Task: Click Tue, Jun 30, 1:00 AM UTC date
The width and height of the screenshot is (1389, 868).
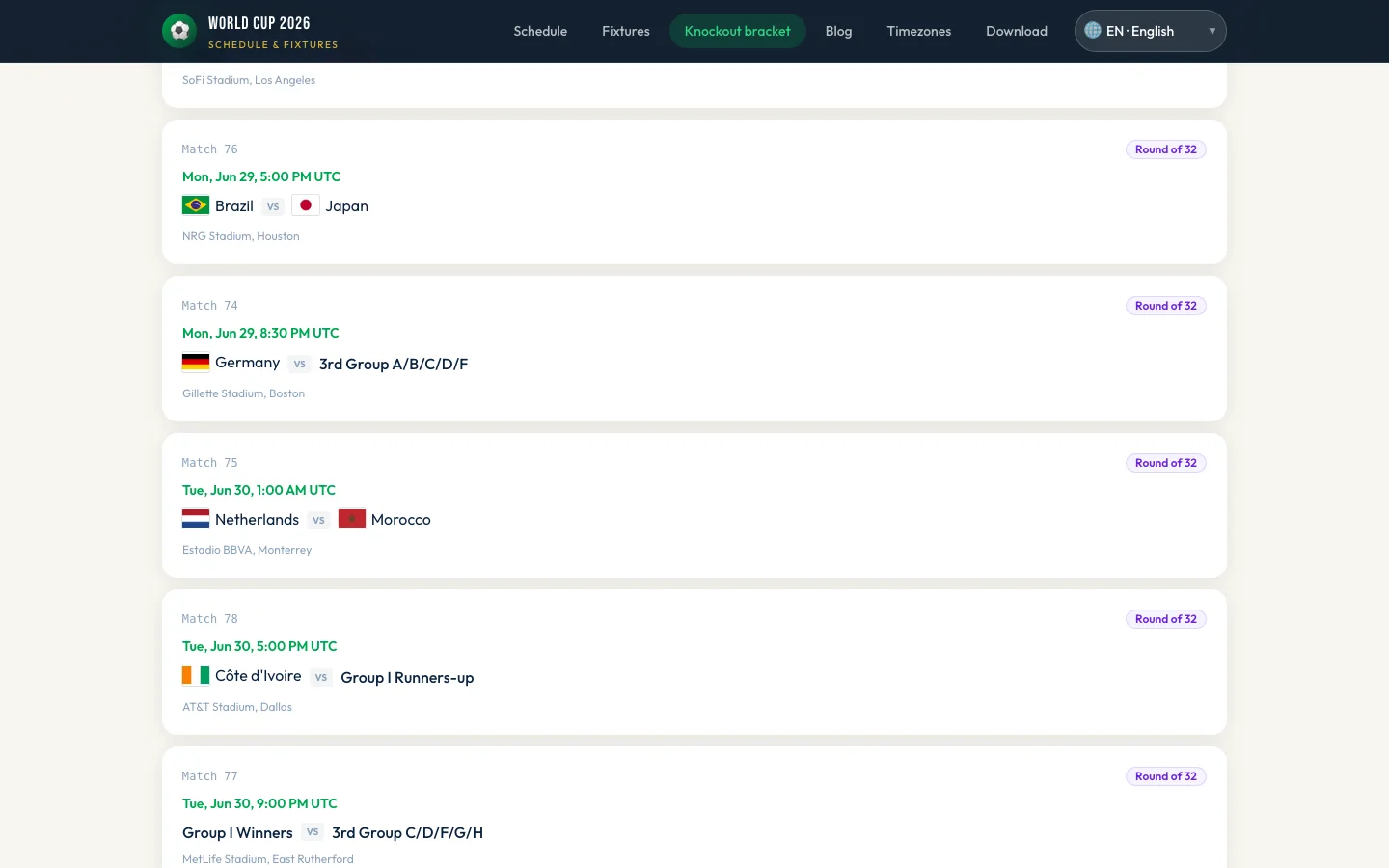Action: tap(259, 490)
